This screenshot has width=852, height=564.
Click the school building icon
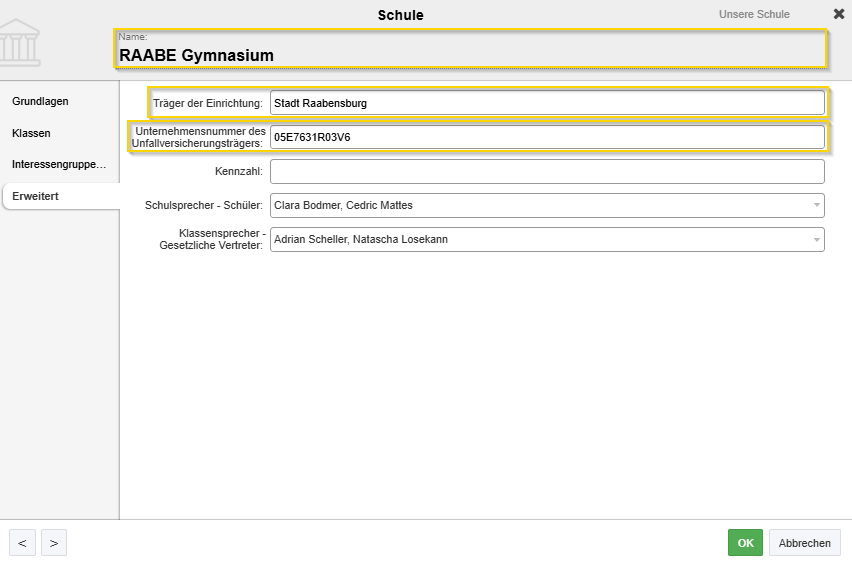pos(20,42)
